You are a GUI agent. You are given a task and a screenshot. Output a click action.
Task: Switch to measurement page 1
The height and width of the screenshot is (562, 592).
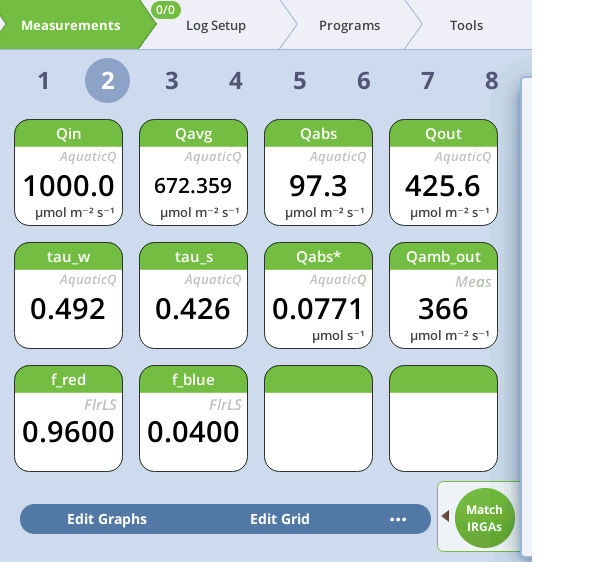tap(44, 81)
